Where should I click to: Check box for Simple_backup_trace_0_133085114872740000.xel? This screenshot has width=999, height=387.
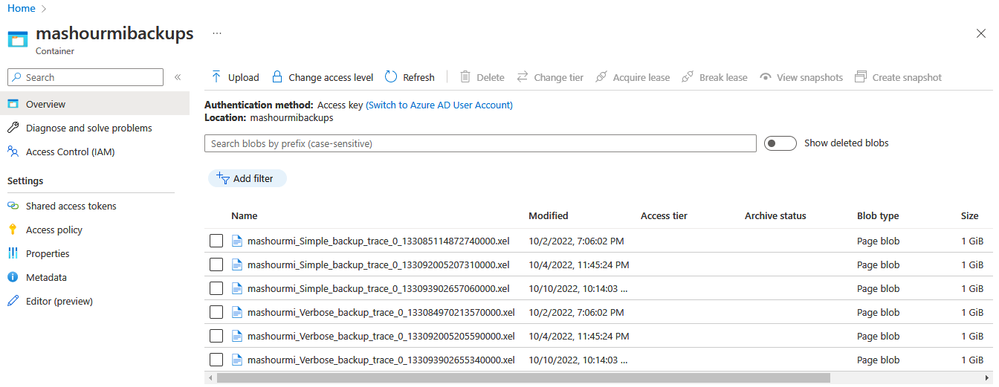click(217, 241)
